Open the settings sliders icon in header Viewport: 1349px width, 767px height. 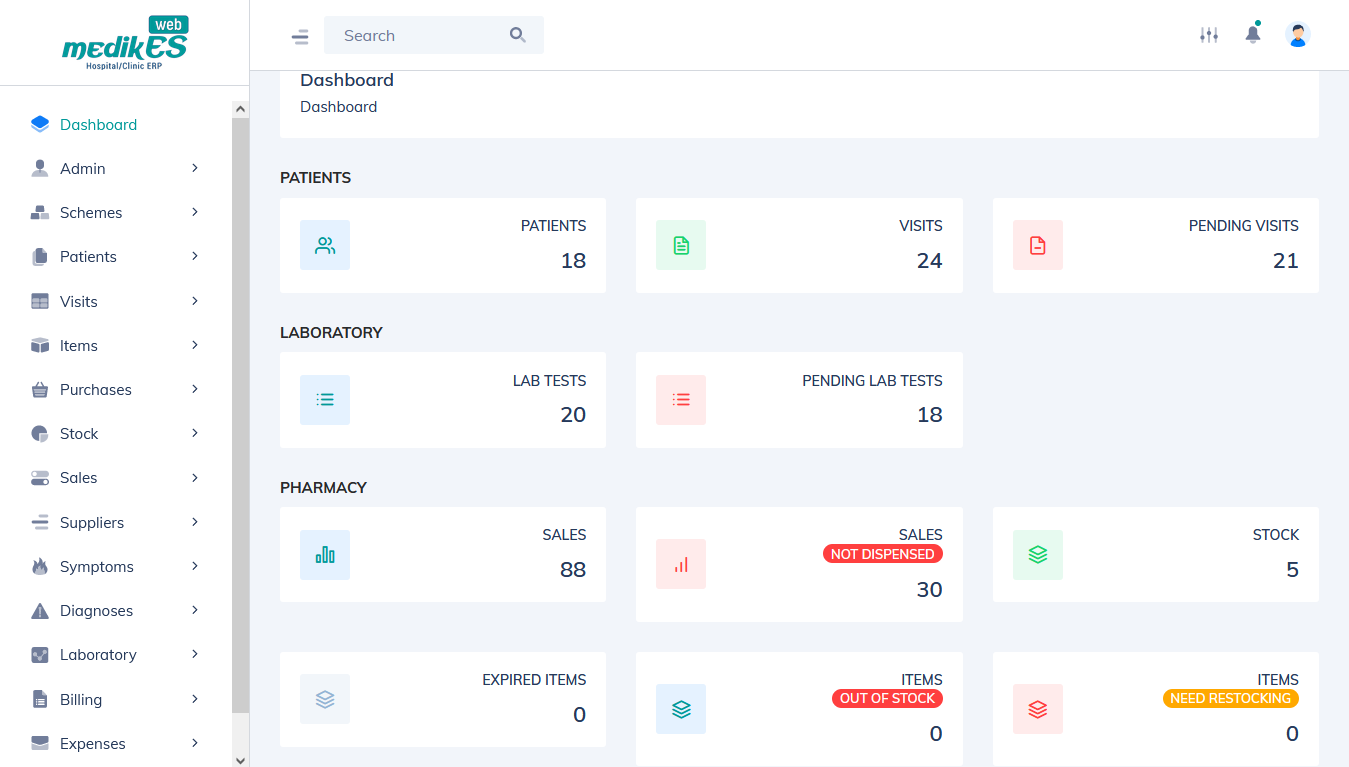pos(1209,35)
